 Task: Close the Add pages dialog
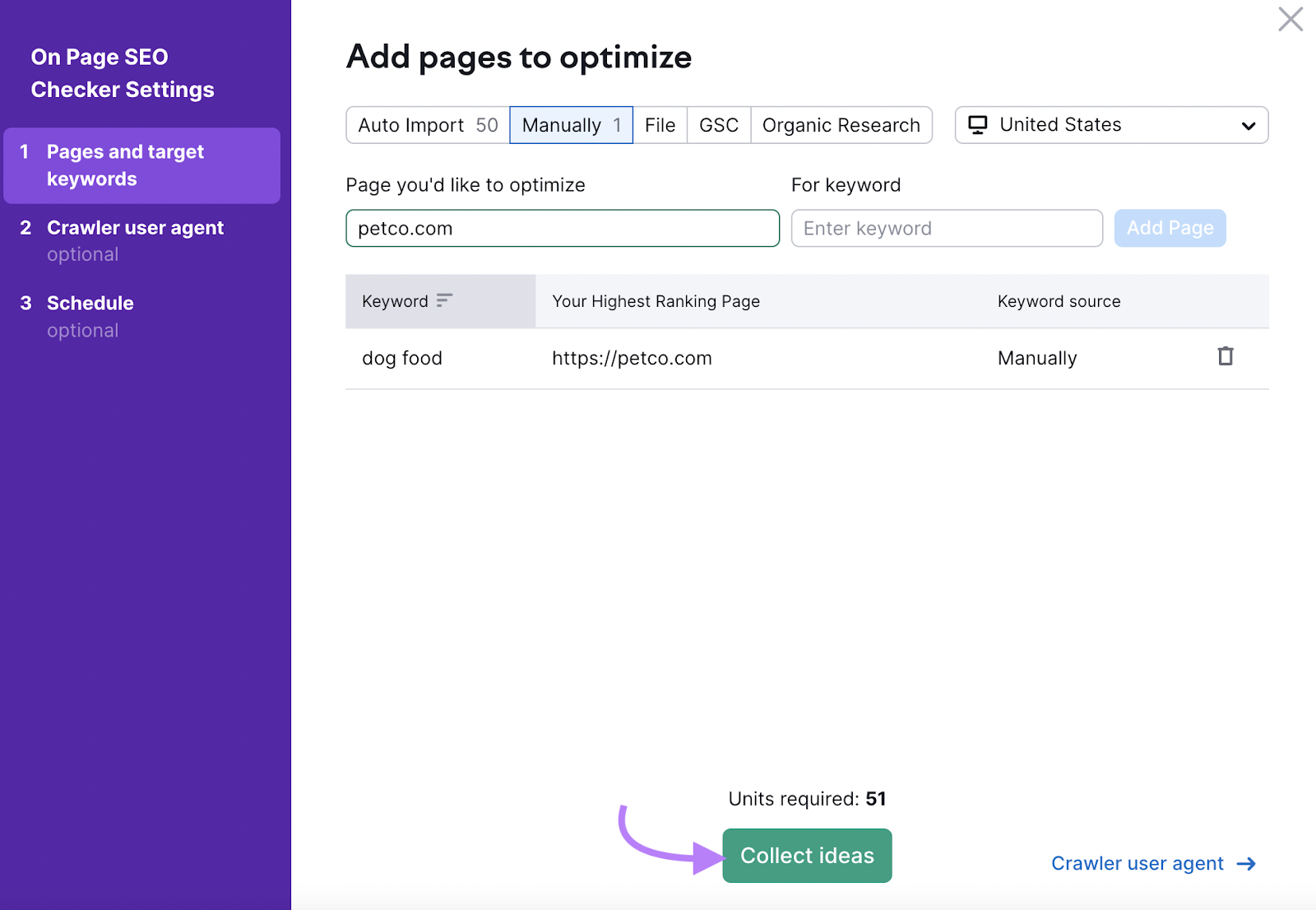point(1291,19)
